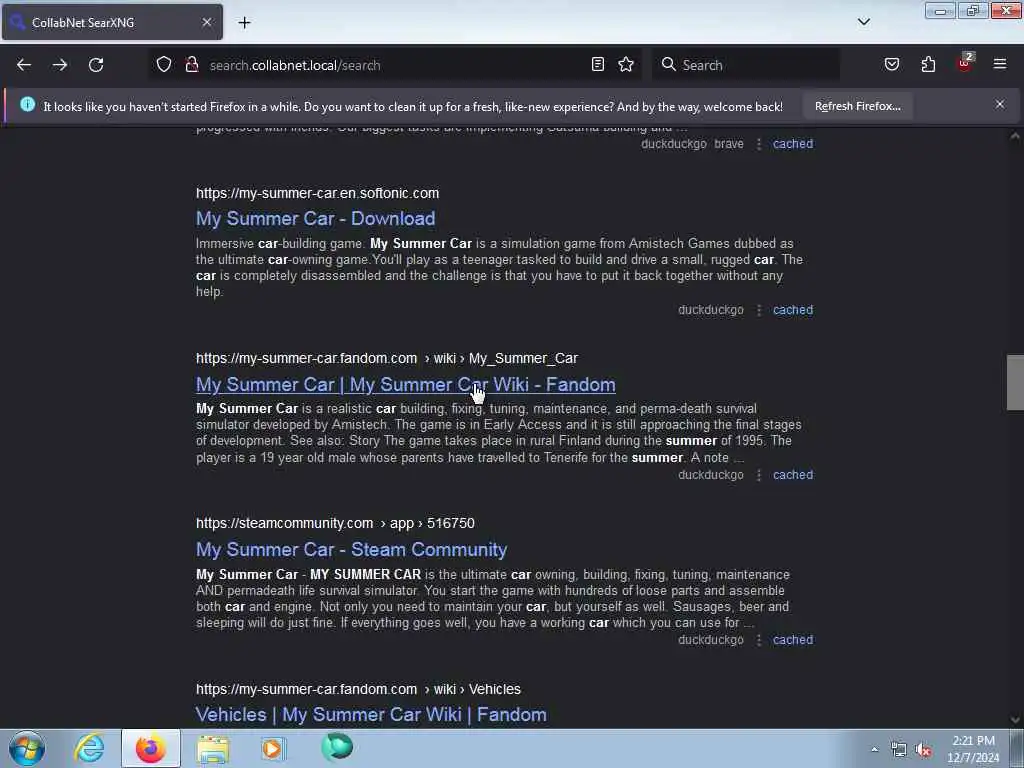Open options dots beside brave engine label
The image size is (1024, 768).
coord(758,144)
